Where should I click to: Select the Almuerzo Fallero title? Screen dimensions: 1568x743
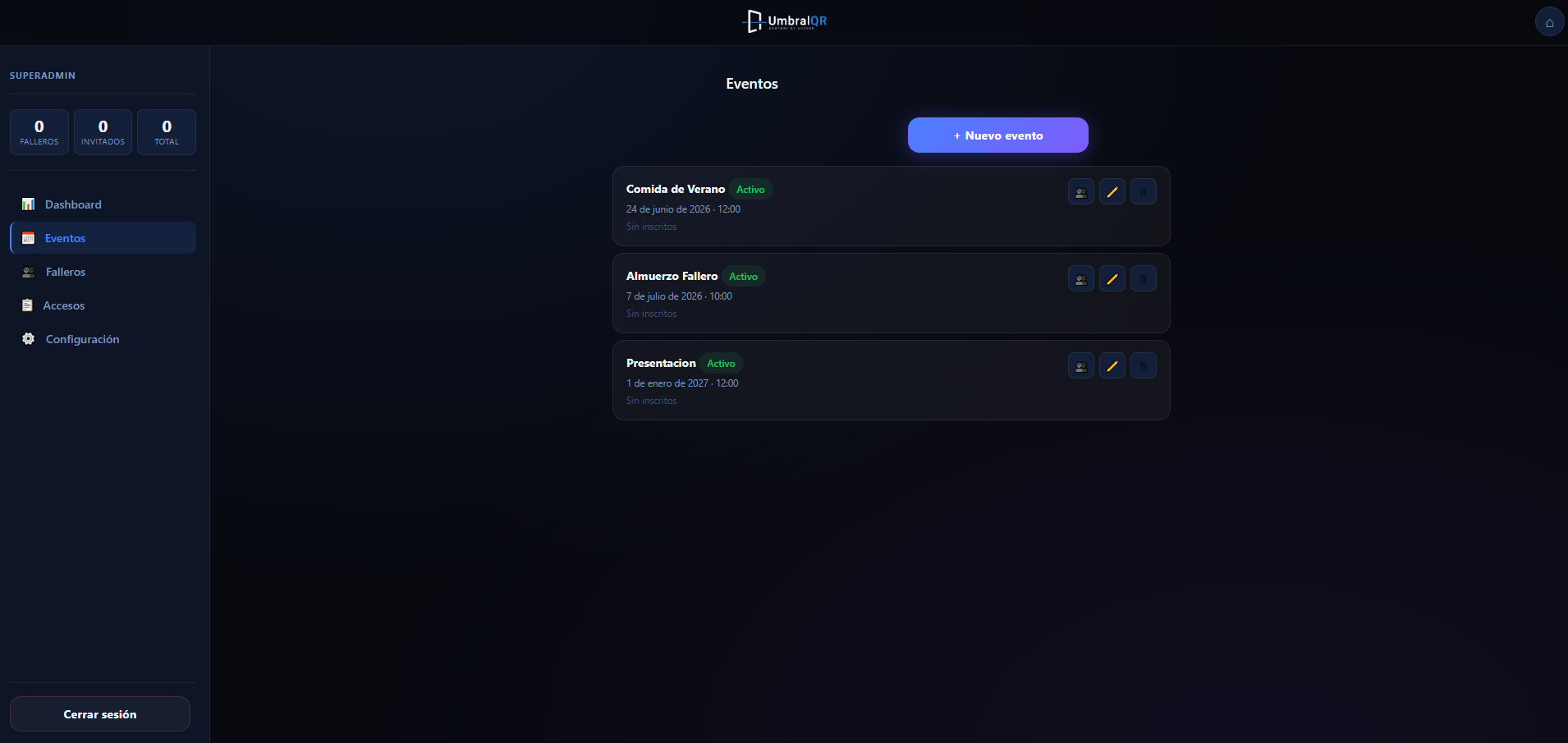[x=672, y=277]
